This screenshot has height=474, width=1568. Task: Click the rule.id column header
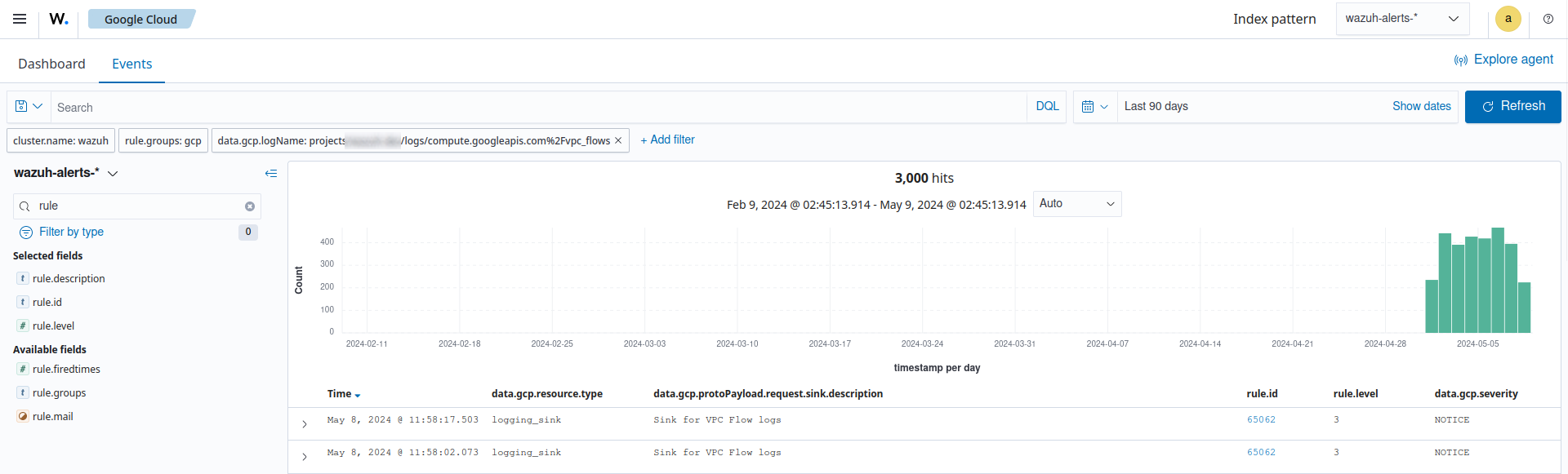pyautogui.click(x=1262, y=394)
